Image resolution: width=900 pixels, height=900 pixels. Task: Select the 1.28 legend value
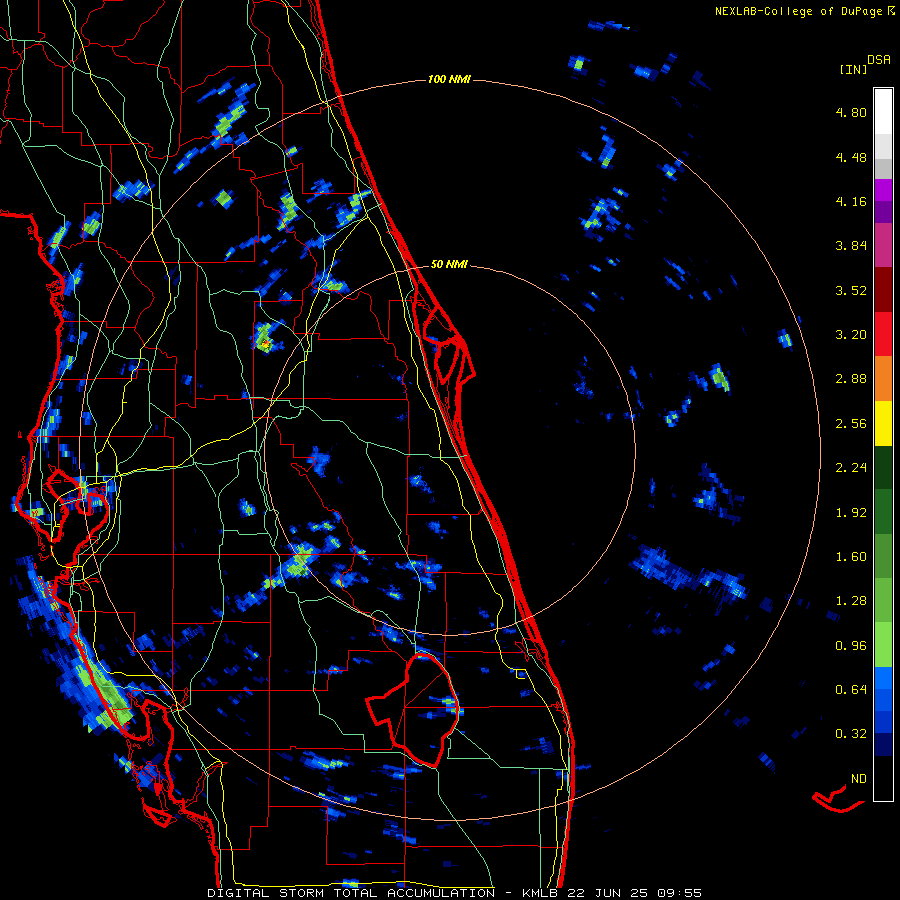tap(851, 601)
